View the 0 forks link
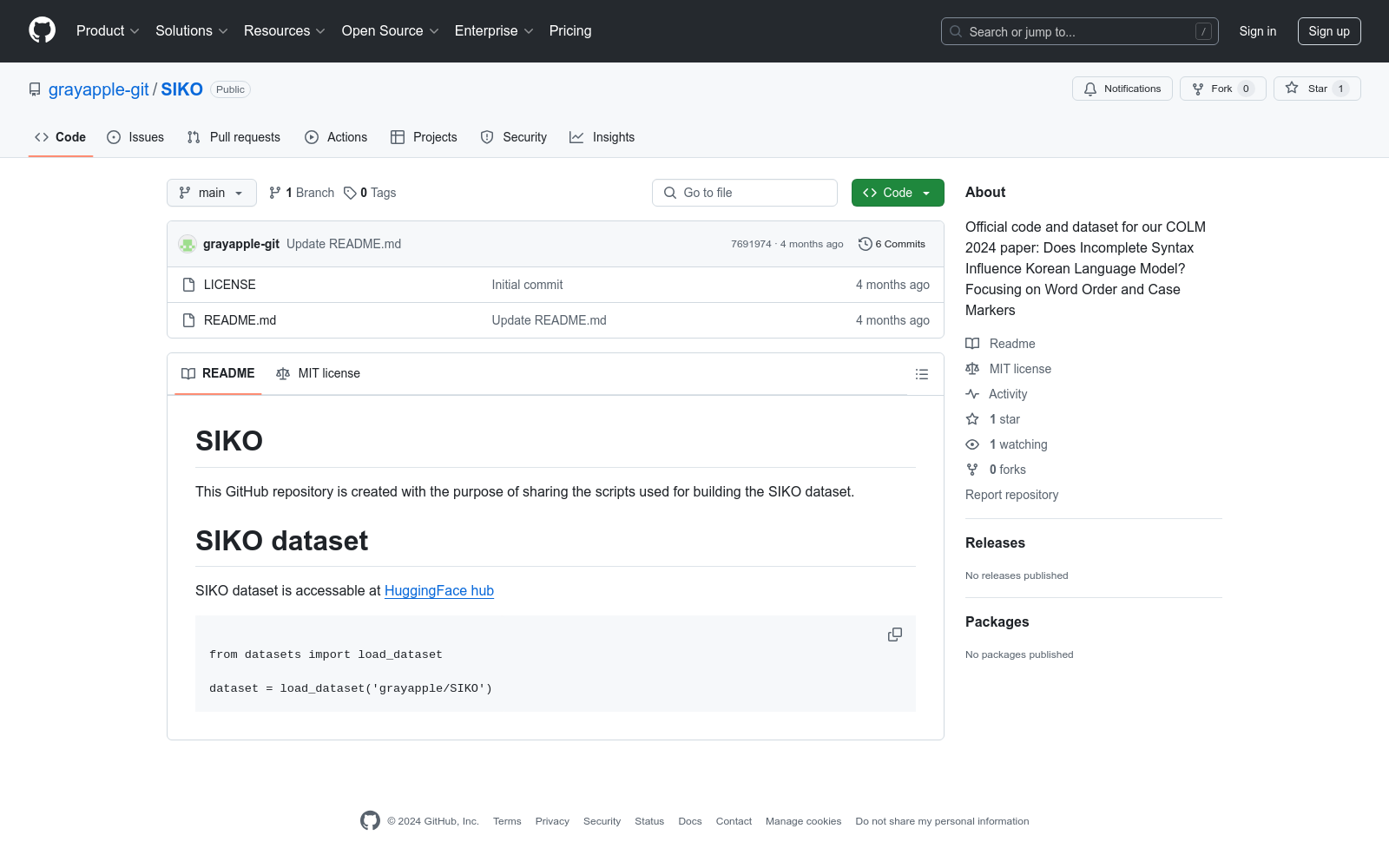Viewport: 1389px width, 868px height. point(996,470)
